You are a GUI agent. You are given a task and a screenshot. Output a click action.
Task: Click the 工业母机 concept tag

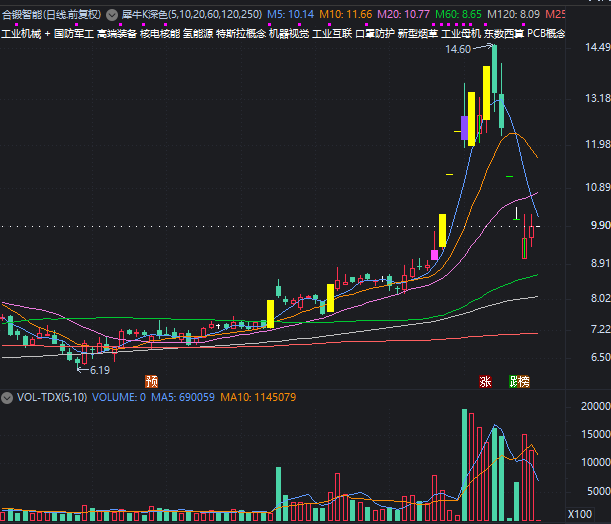coord(461,34)
